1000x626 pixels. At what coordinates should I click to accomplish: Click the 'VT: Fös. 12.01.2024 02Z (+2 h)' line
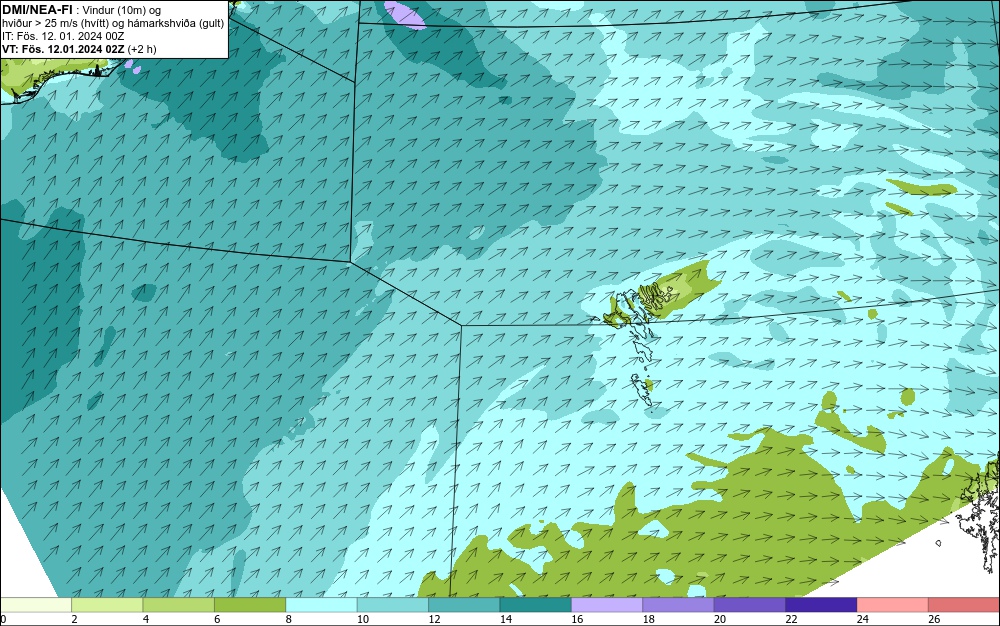tap(79, 49)
